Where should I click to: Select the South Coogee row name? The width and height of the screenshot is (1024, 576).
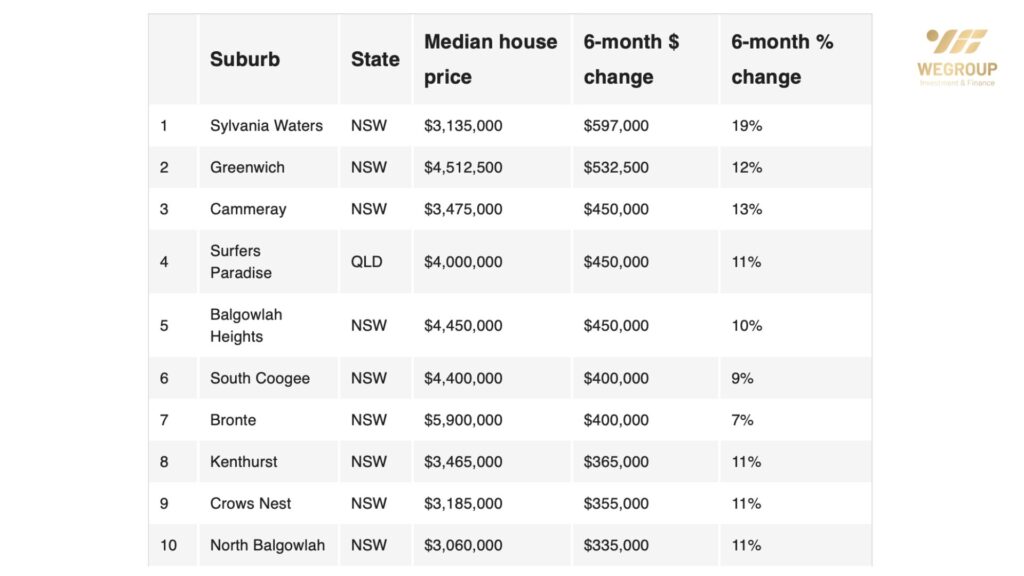tap(260, 379)
